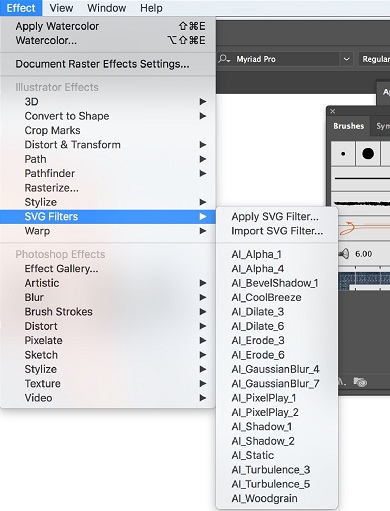Apply the AI_Alpha_4 filter

point(277,268)
